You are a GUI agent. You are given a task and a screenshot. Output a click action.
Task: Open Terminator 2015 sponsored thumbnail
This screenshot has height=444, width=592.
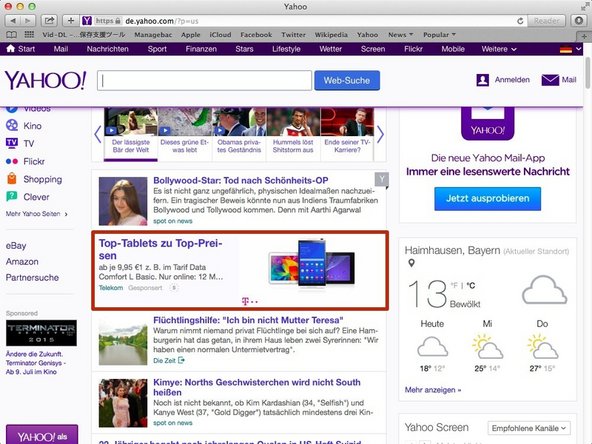[42, 333]
